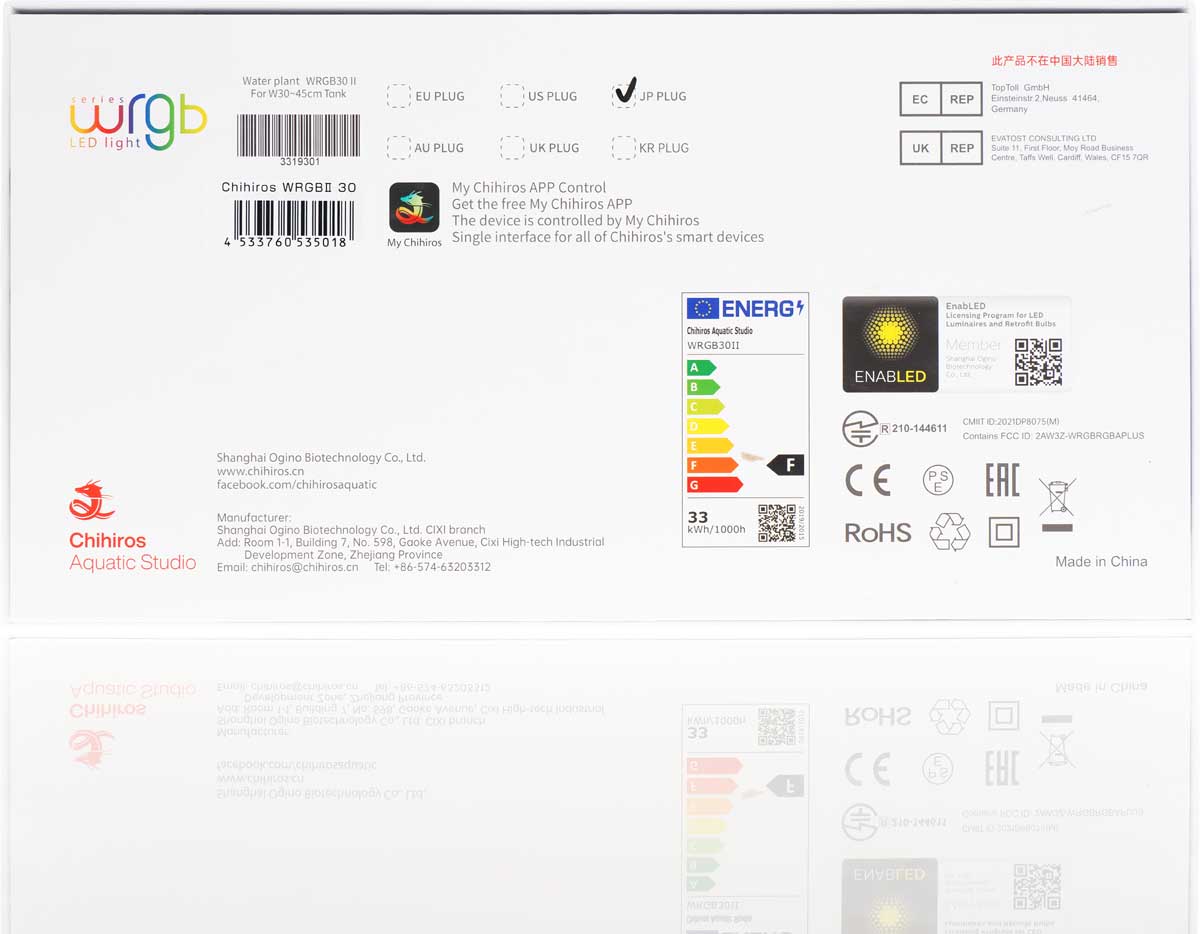Click the RoHS compliance logo
The height and width of the screenshot is (934, 1200).
point(878,533)
